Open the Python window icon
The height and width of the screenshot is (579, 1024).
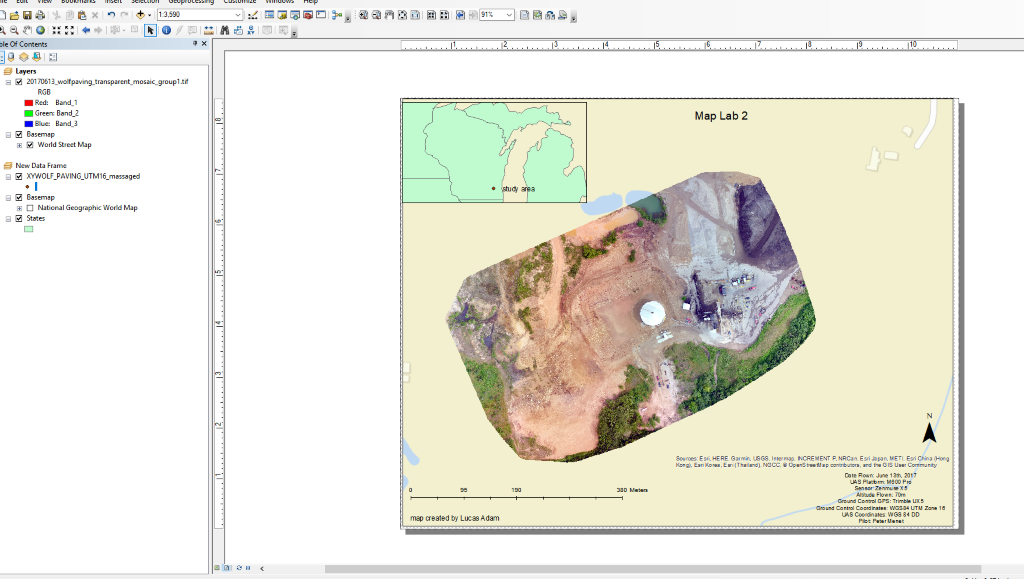tap(321, 15)
